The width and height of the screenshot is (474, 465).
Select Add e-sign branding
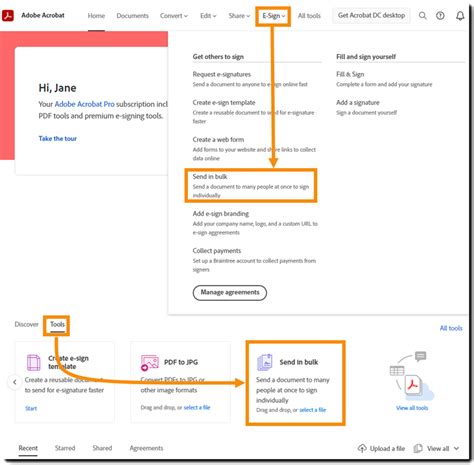(221, 214)
